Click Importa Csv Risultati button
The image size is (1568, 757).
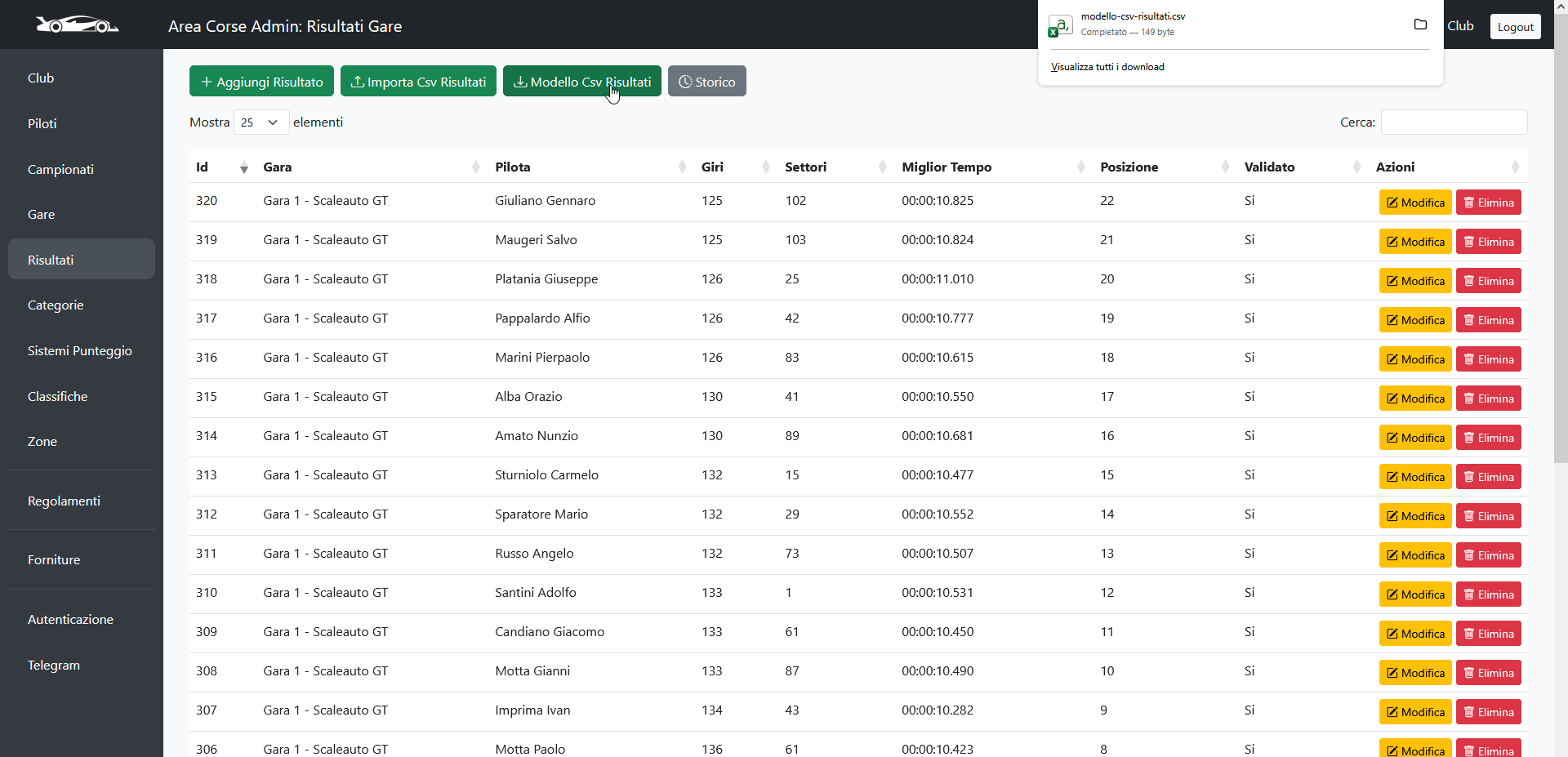point(418,82)
